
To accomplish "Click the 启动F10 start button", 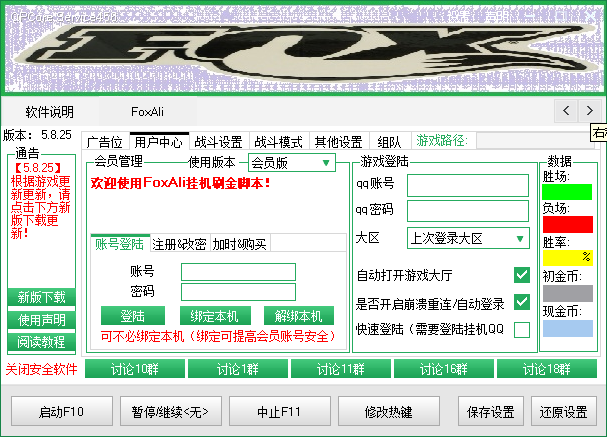I will (x=61, y=411).
